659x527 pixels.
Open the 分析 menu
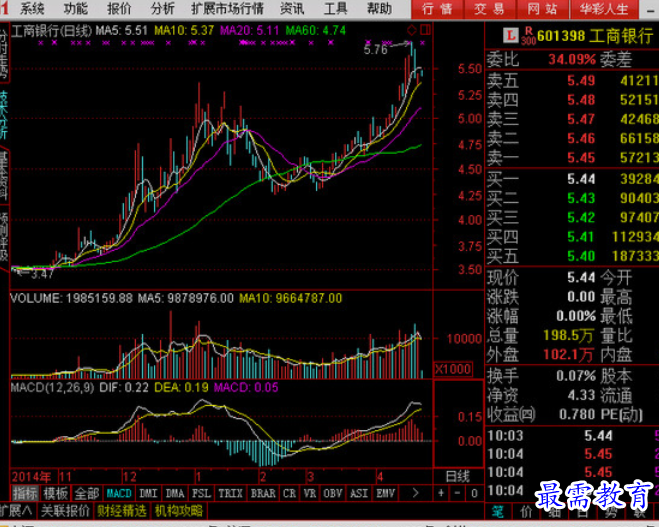pyautogui.click(x=162, y=8)
